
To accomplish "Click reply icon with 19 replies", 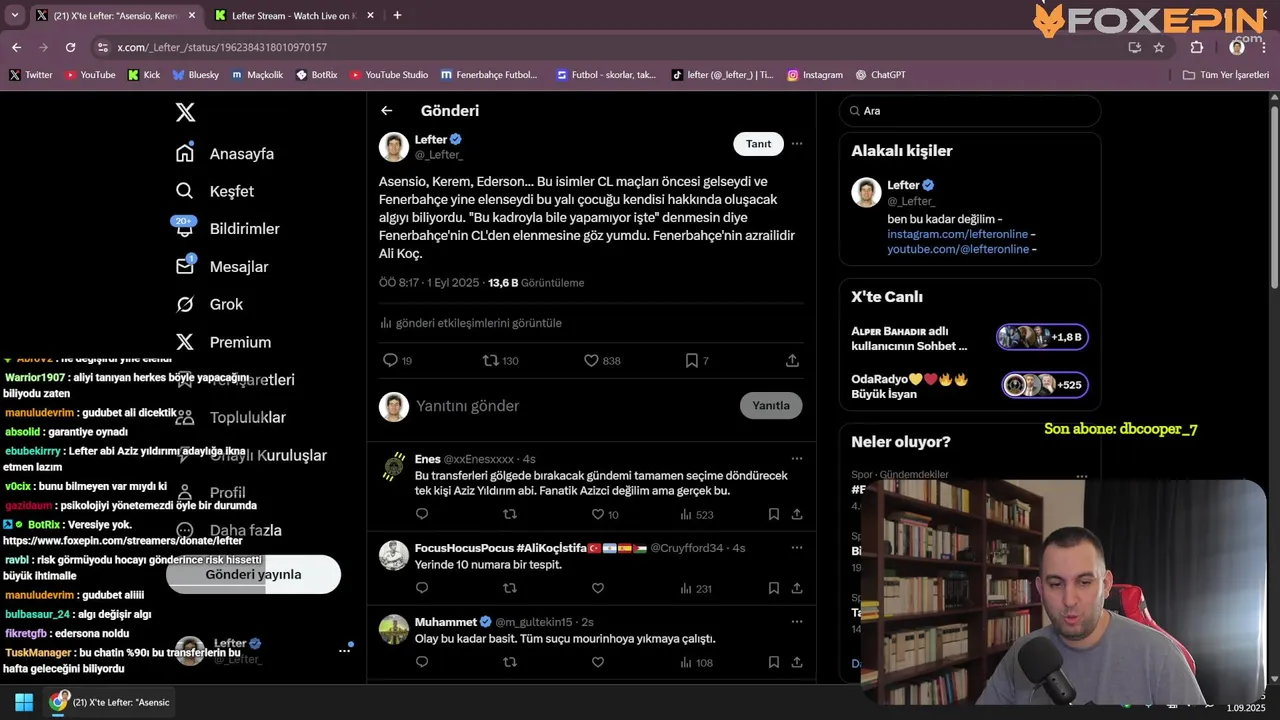I will (x=391, y=360).
